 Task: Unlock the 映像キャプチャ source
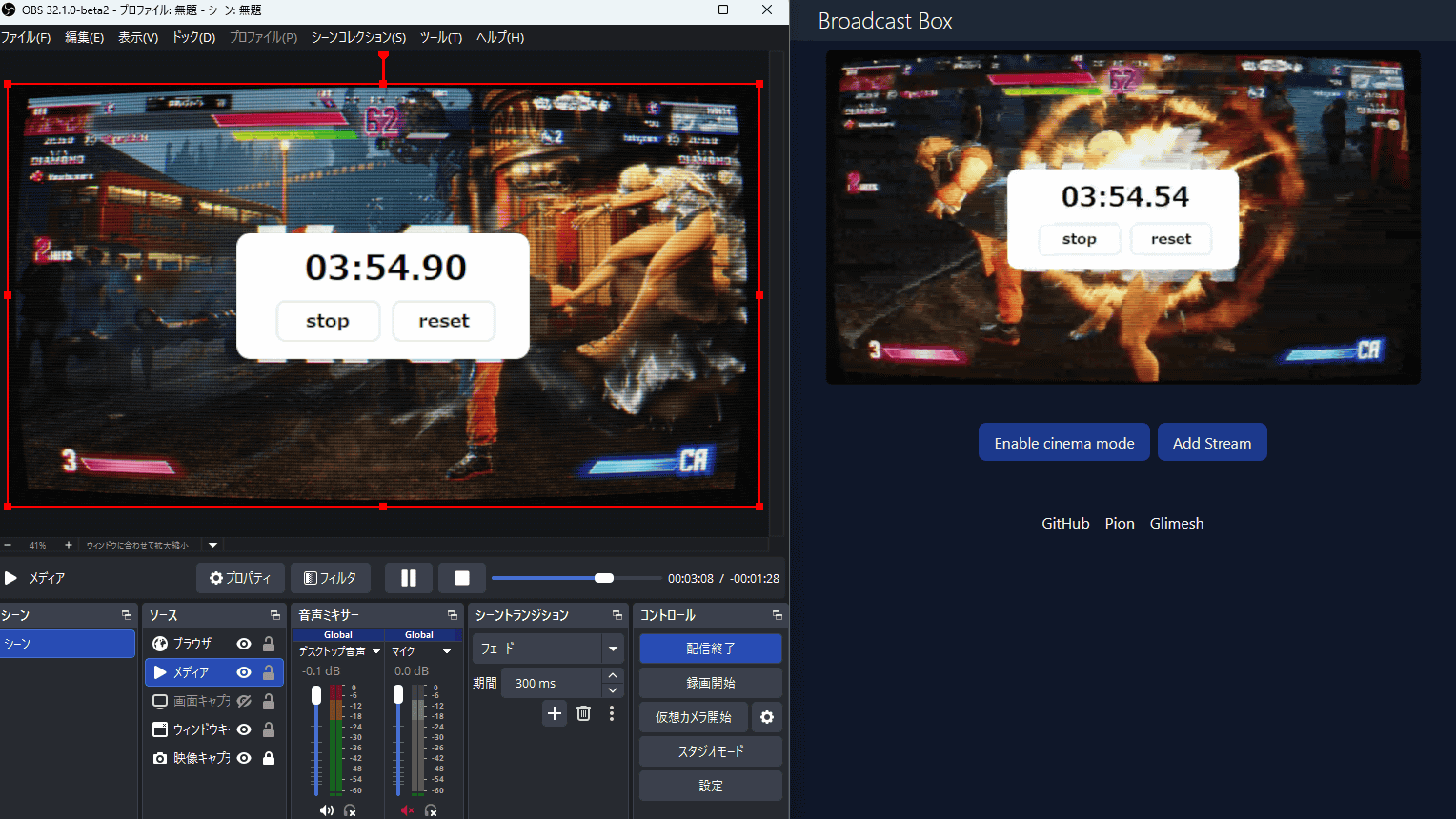tap(269, 758)
